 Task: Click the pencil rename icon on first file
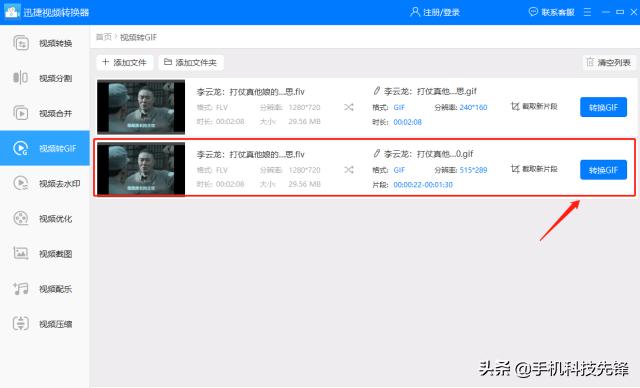point(376,91)
